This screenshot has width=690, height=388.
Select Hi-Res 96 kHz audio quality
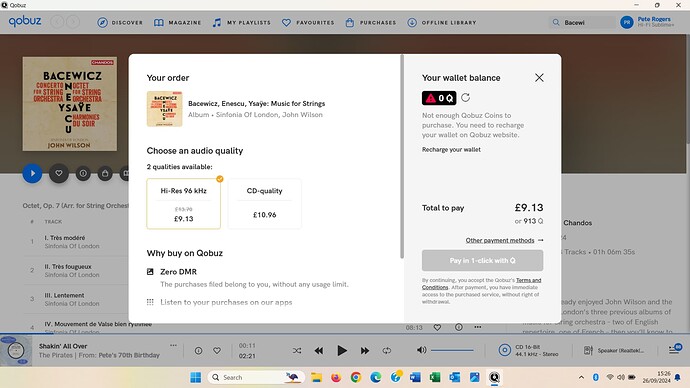coord(184,204)
